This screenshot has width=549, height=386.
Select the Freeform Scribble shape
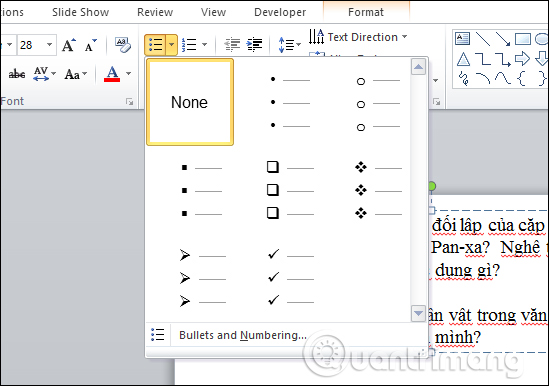463,78
